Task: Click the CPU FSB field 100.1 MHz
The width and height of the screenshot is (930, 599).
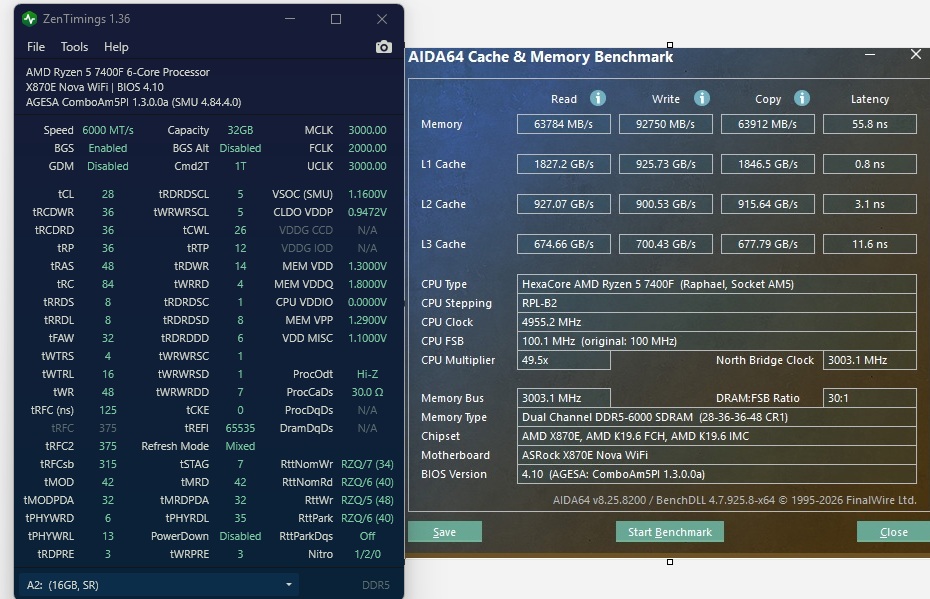Action: point(716,341)
